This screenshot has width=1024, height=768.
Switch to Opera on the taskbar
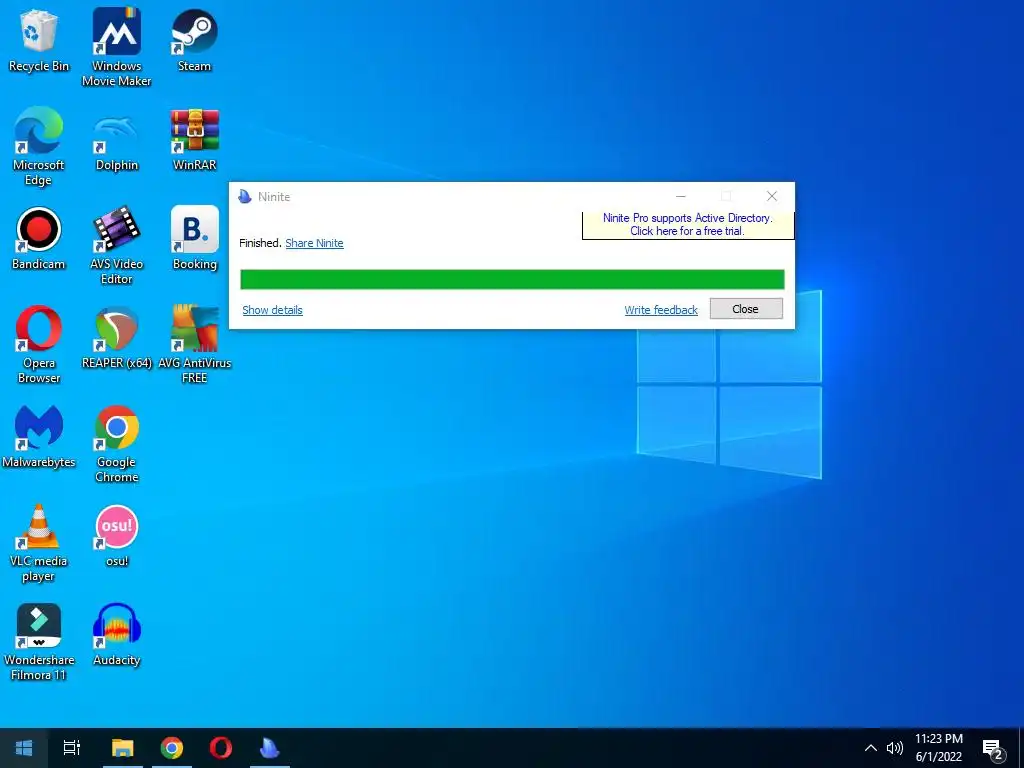(x=221, y=748)
